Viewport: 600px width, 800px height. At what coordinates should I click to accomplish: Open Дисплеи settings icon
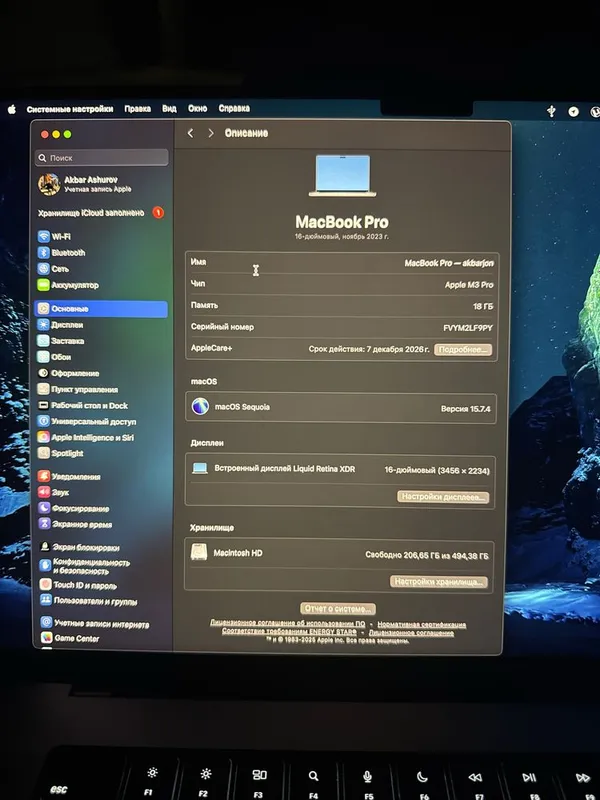tap(43, 324)
